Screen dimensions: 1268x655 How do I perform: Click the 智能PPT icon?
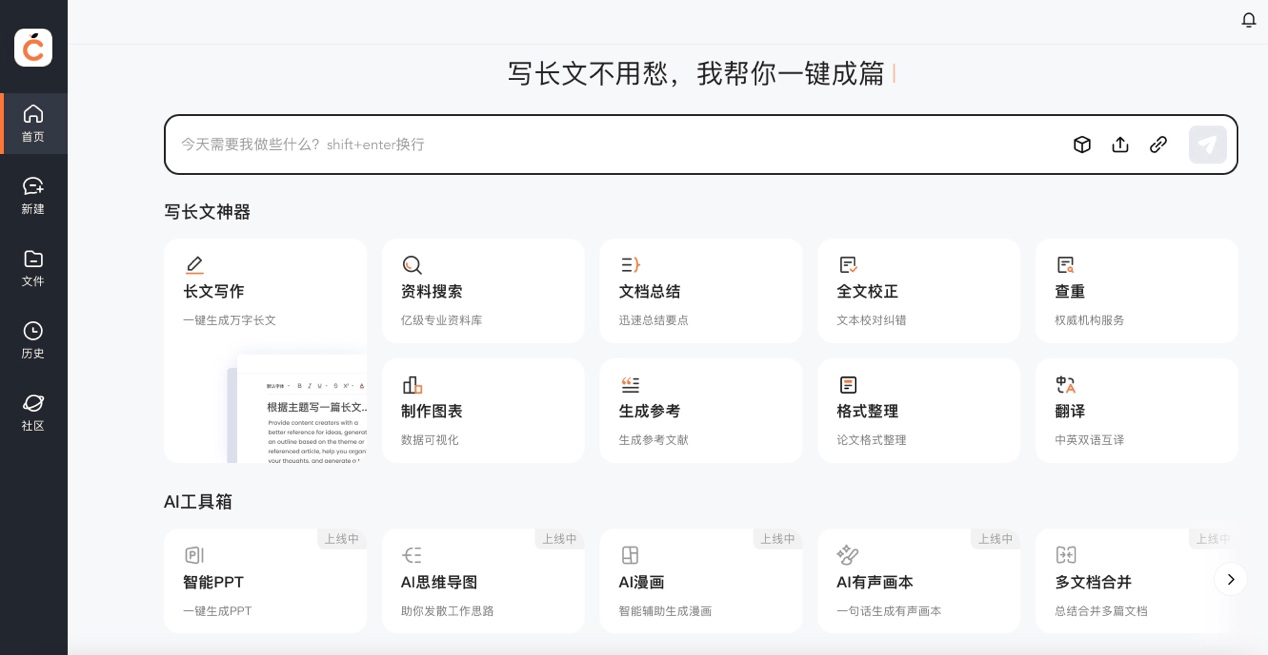pyautogui.click(x=194, y=555)
